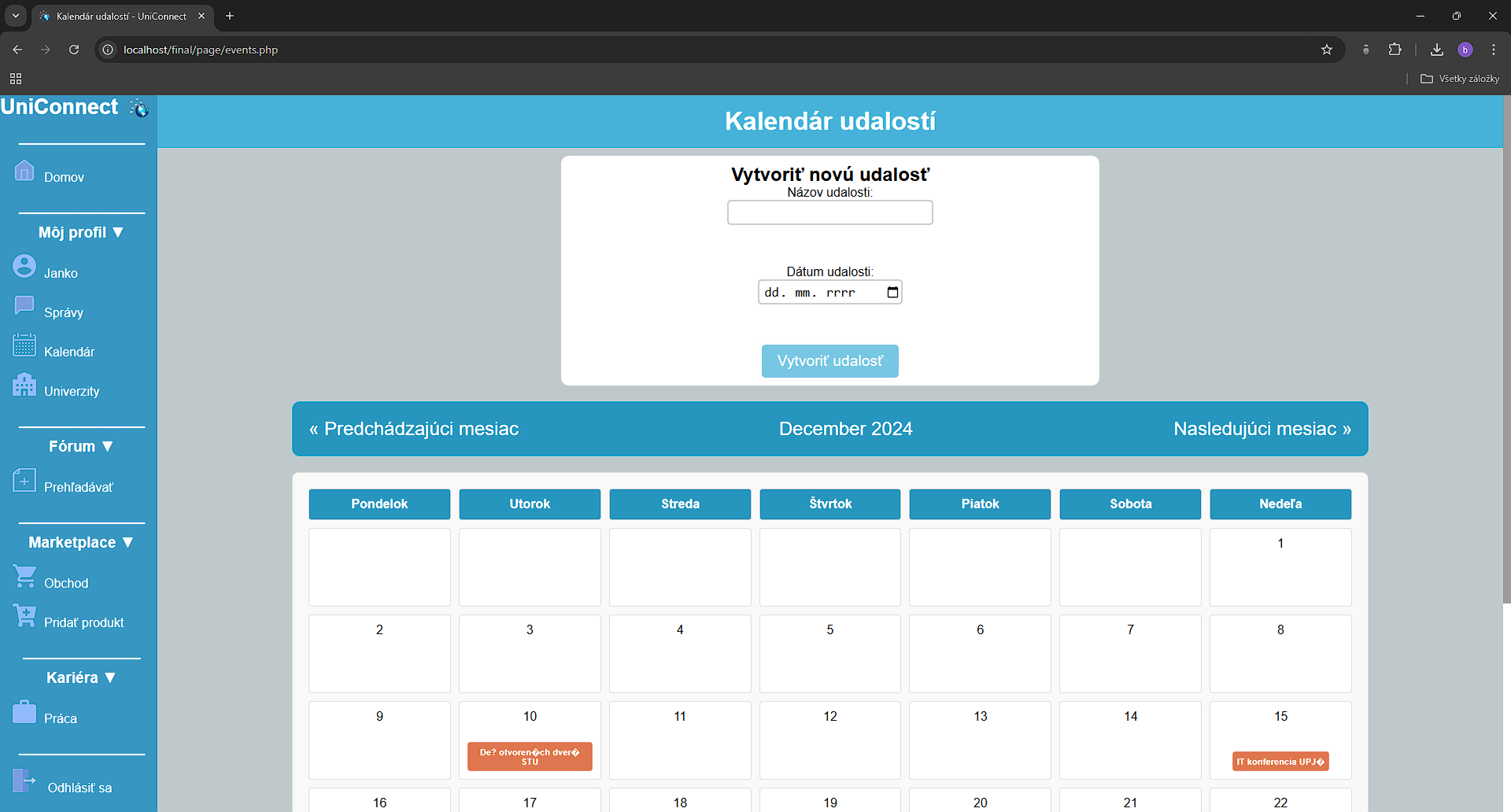Screen dimensions: 1511x812
Task: Open browser downloads icon
Action: tap(1437, 50)
